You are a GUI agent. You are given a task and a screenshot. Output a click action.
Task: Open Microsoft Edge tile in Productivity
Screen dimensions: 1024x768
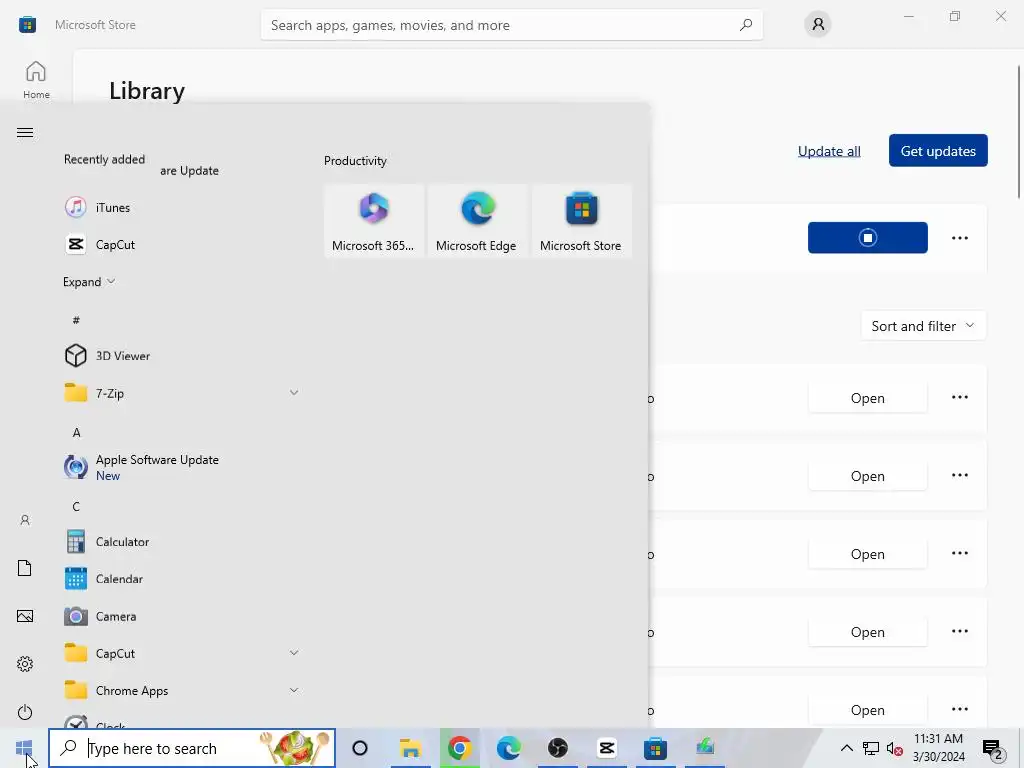point(477,221)
